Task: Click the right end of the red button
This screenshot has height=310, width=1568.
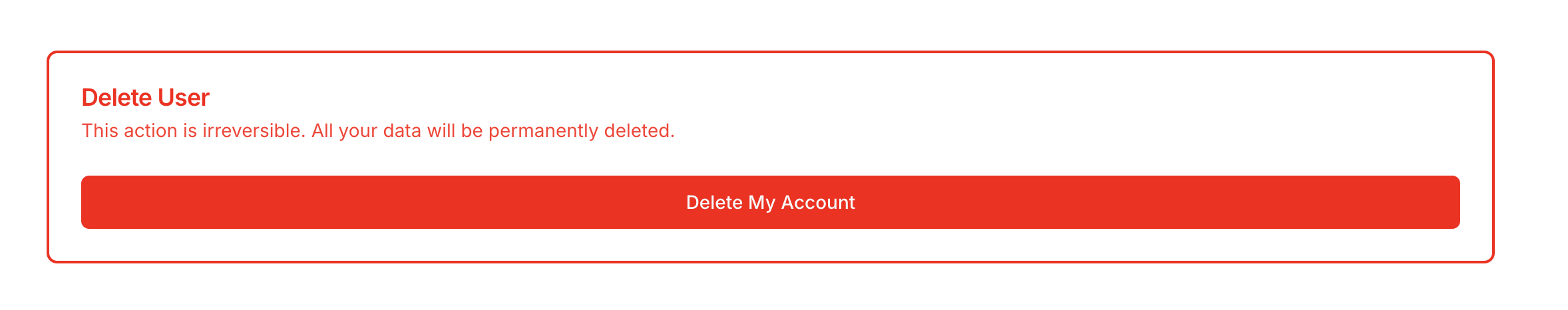Action: point(1434,202)
